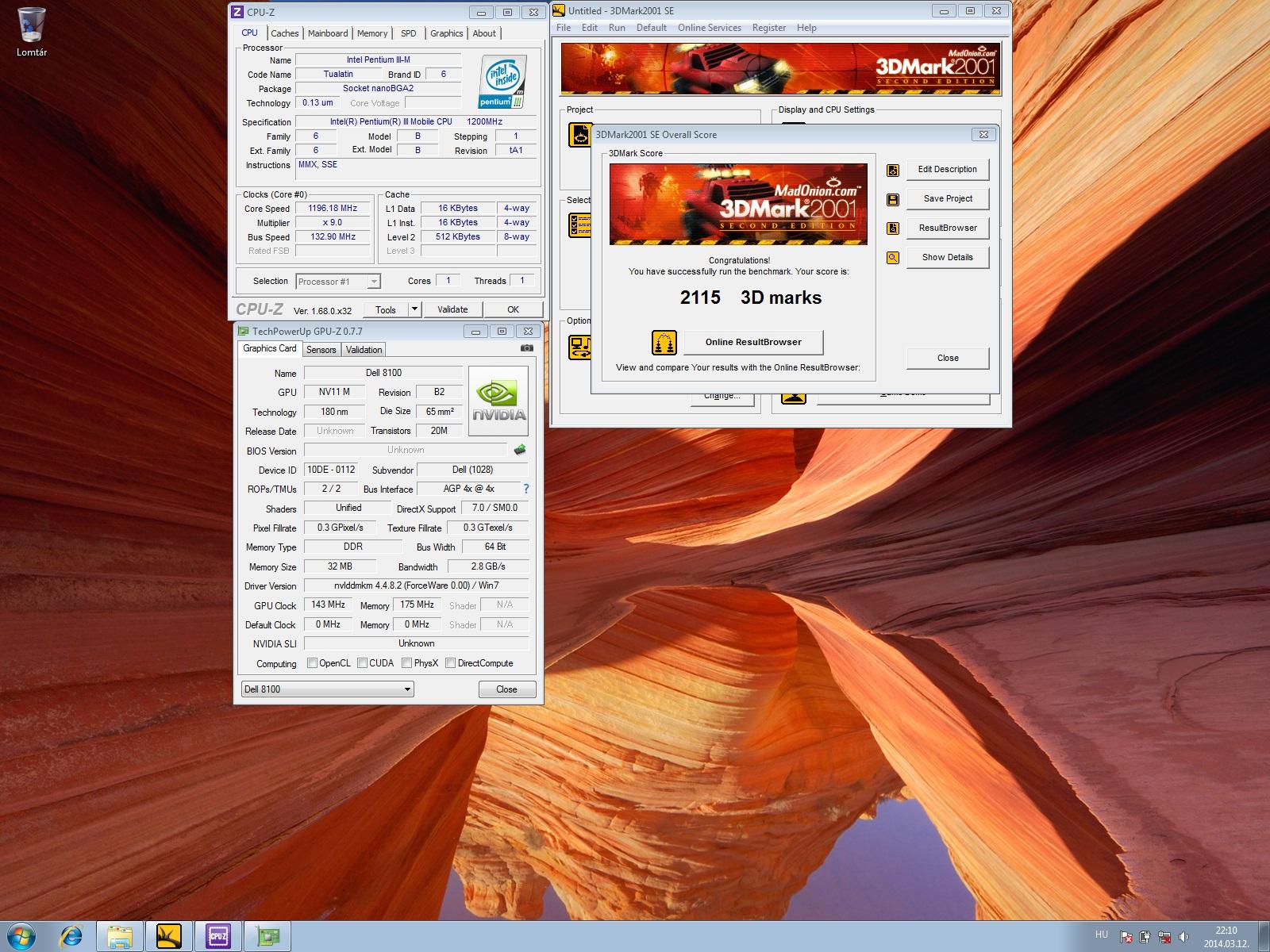Image resolution: width=1270 pixels, height=952 pixels.
Task: Open Windows Explorer from the taskbar
Action: tap(120, 936)
